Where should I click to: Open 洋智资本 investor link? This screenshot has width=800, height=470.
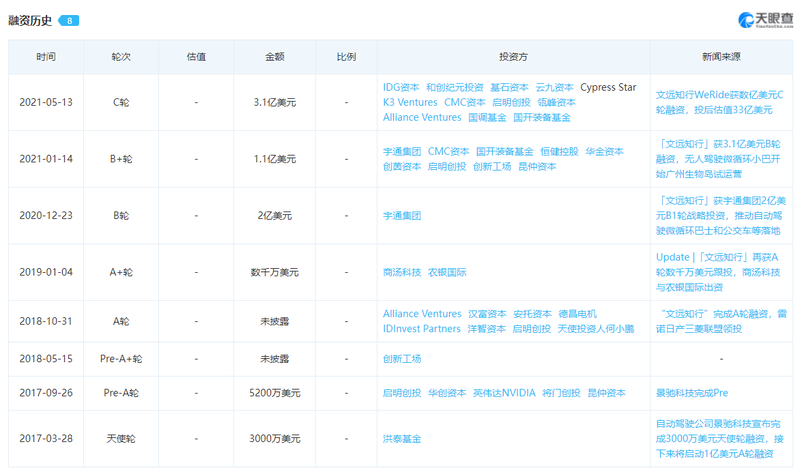pyautogui.click(x=487, y=329)
